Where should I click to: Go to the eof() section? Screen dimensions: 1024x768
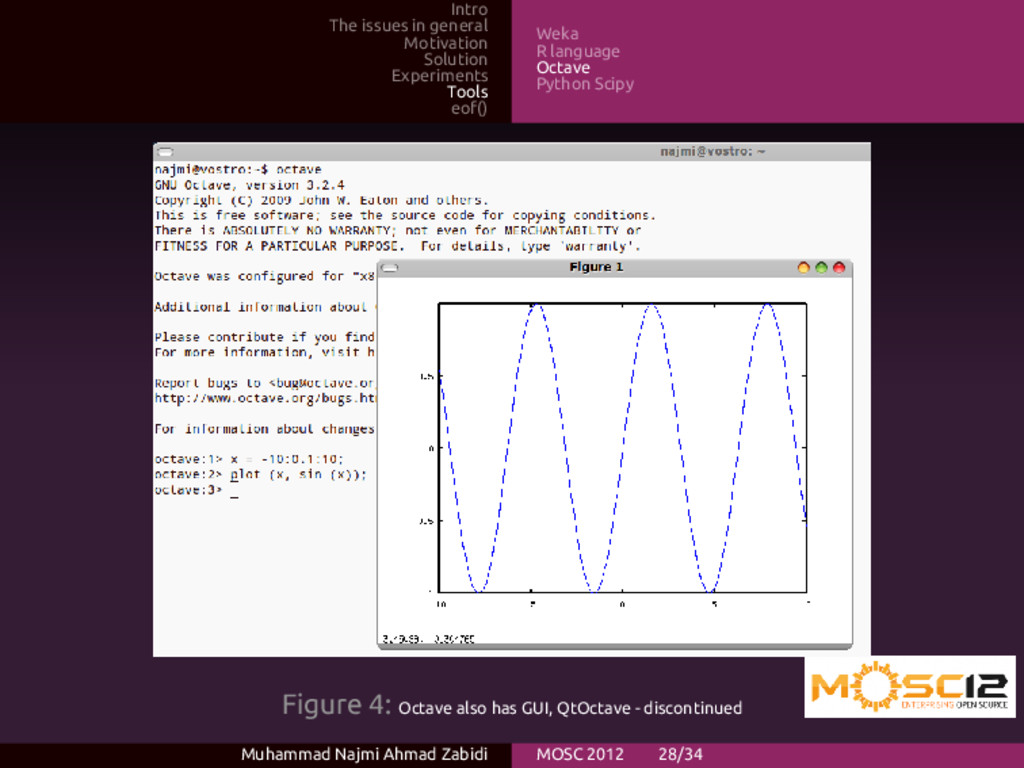(x=469, y=108)
